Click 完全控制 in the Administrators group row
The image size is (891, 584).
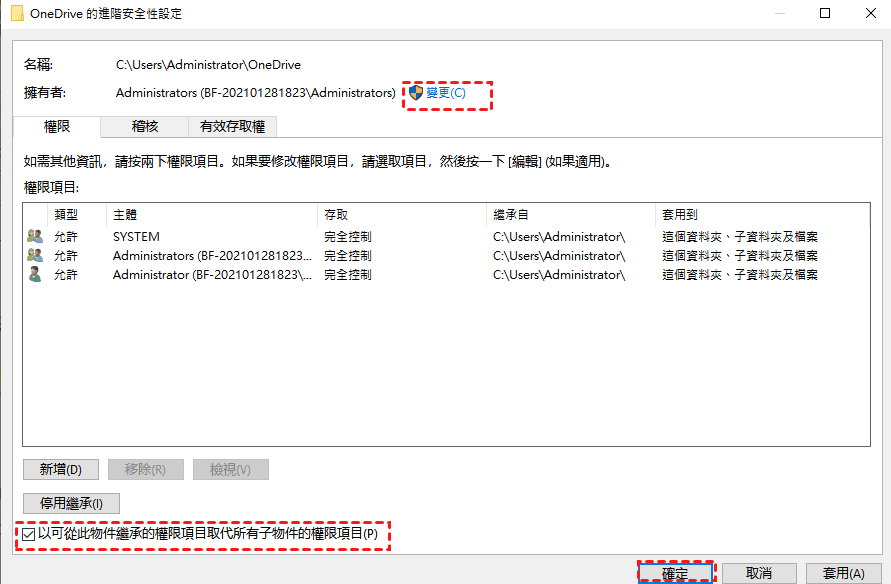tap(348, 256)
